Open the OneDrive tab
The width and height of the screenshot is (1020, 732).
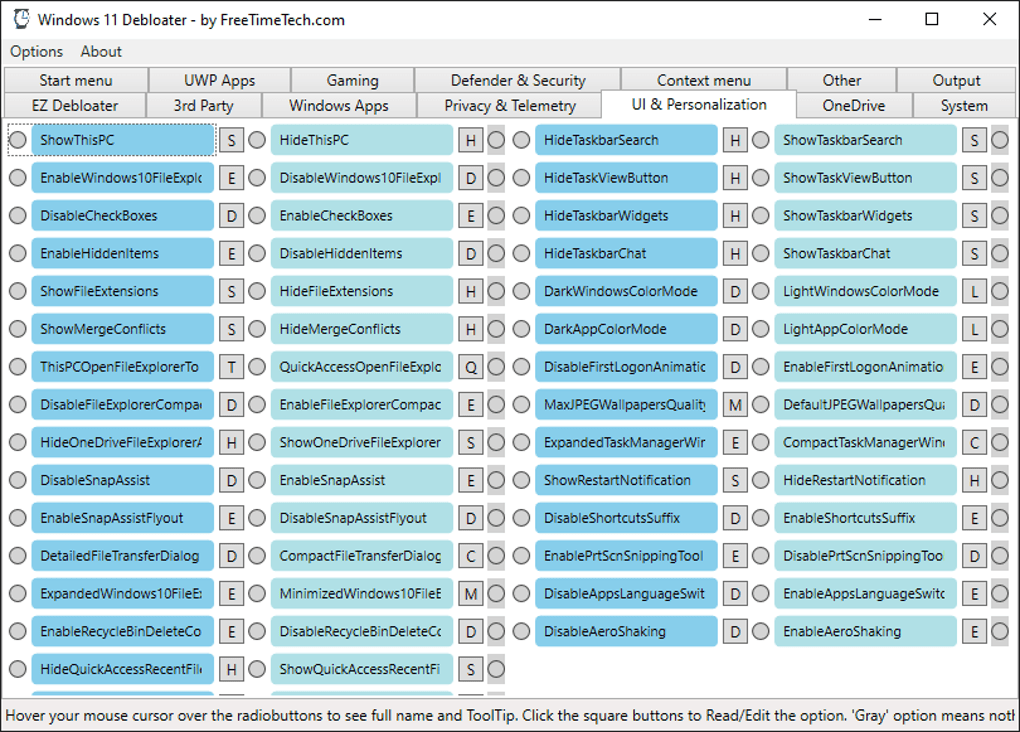[x=853, y=105]
